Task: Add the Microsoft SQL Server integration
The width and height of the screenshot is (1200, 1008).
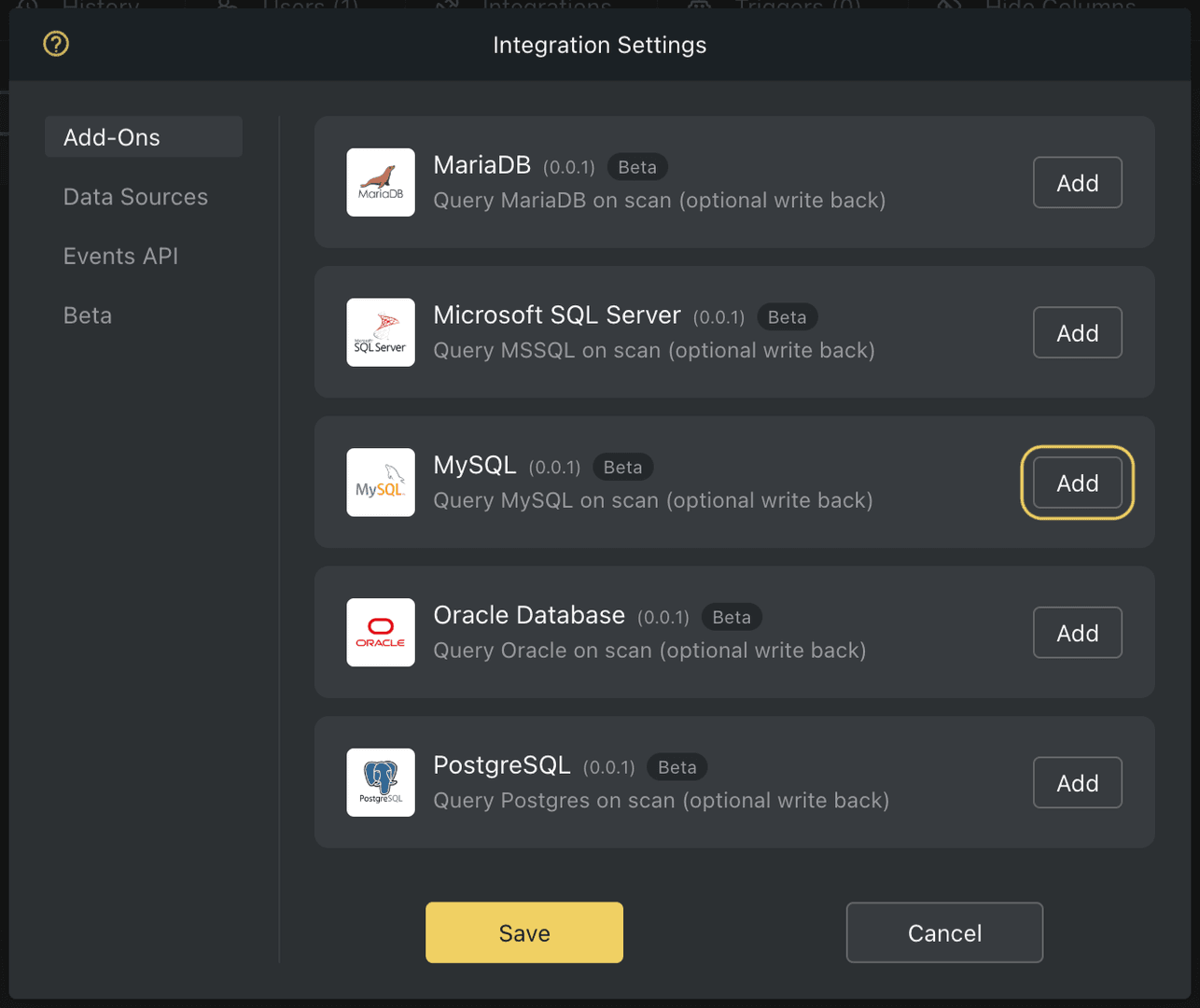Action: [x=1077, y=333]
